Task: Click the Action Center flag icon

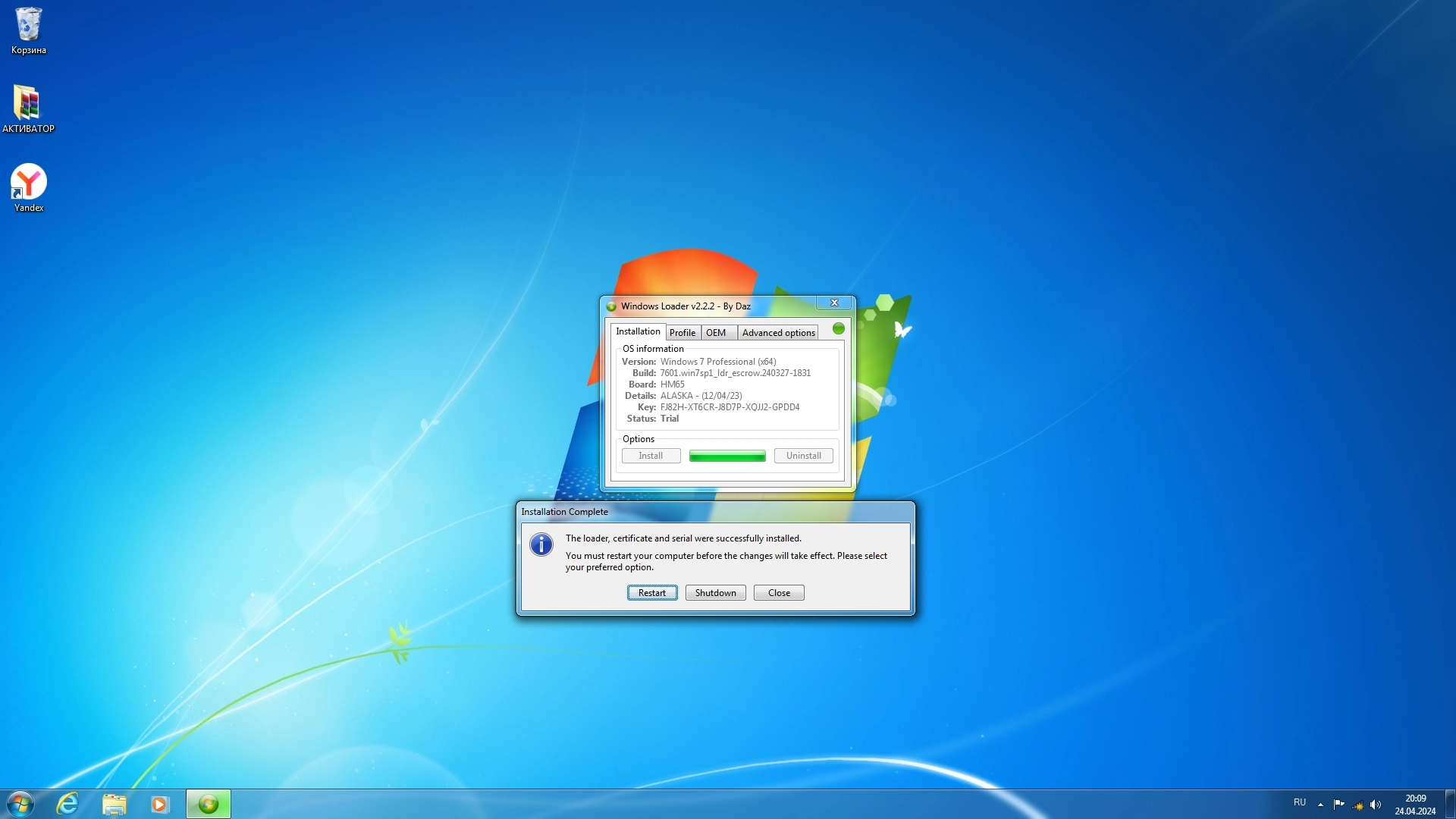Action: (x=1338, y=804)
